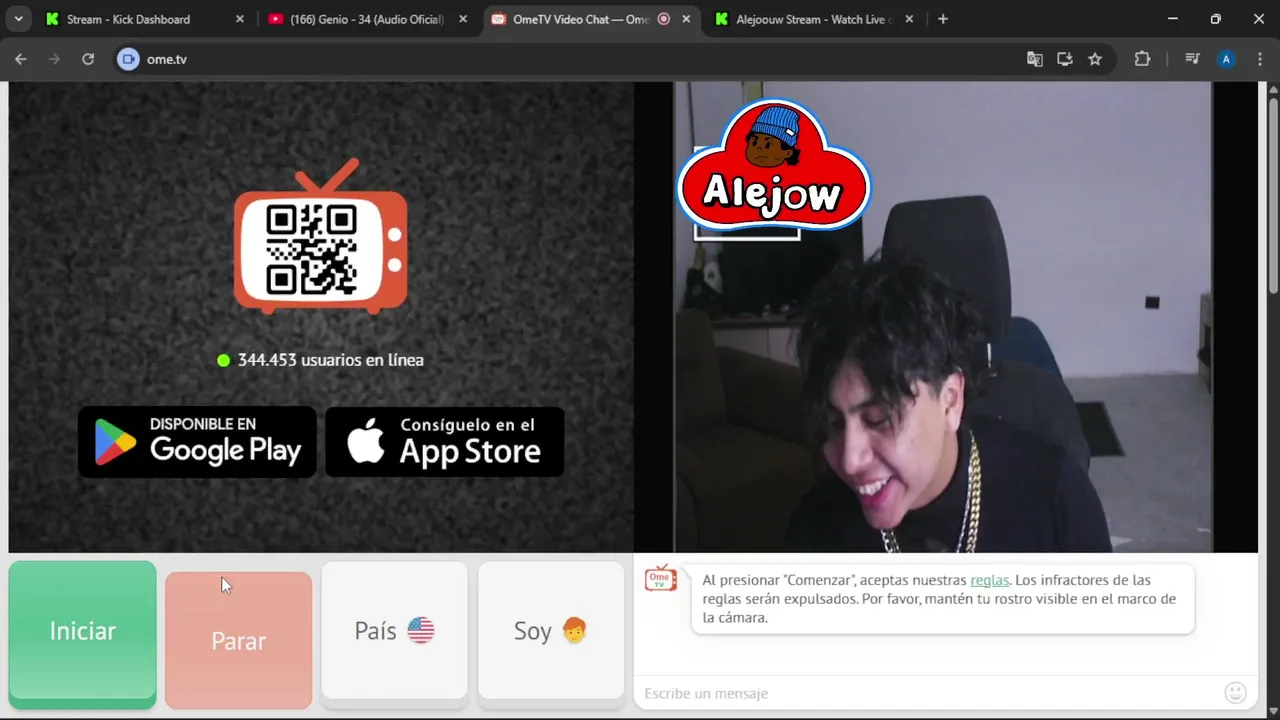Bookmark this page with the star icon
Screen dimensions: 1280x720
(x=1095, y=59)
